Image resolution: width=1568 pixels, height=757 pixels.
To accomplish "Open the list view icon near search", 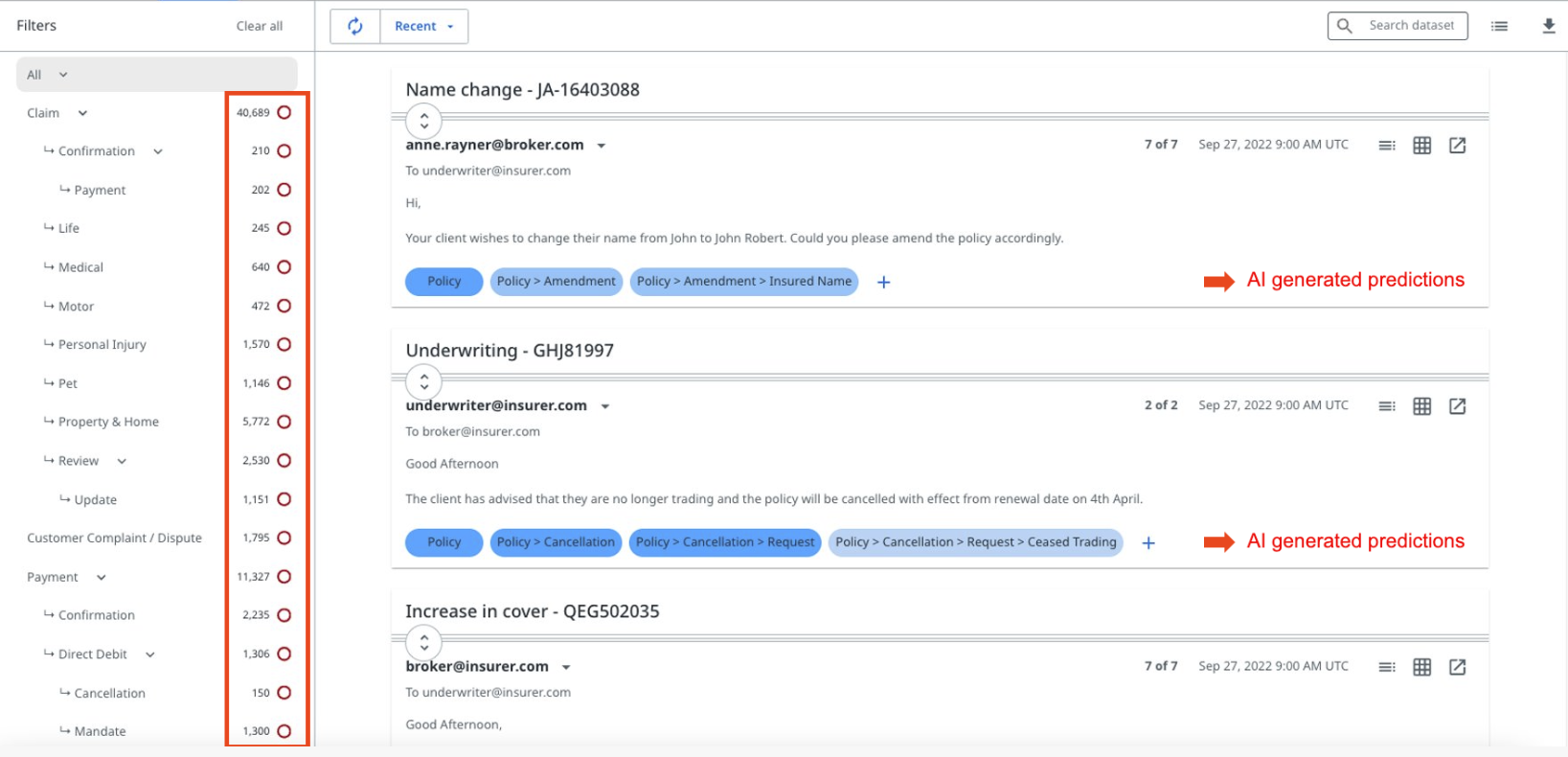I will [1499, 26].
